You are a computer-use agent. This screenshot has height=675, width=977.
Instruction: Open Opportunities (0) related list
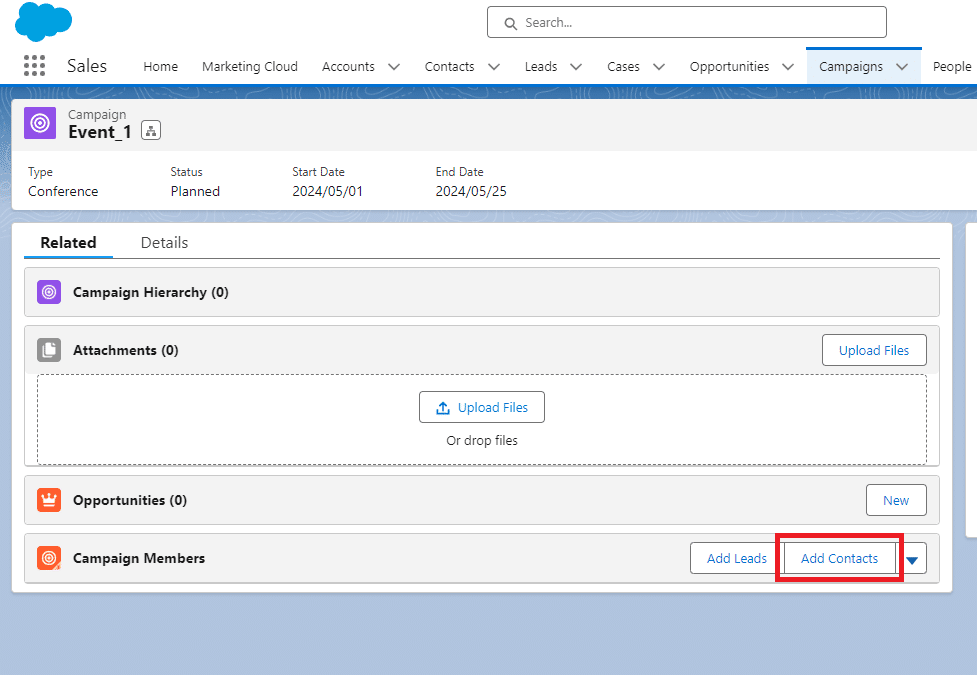[130, 500]
